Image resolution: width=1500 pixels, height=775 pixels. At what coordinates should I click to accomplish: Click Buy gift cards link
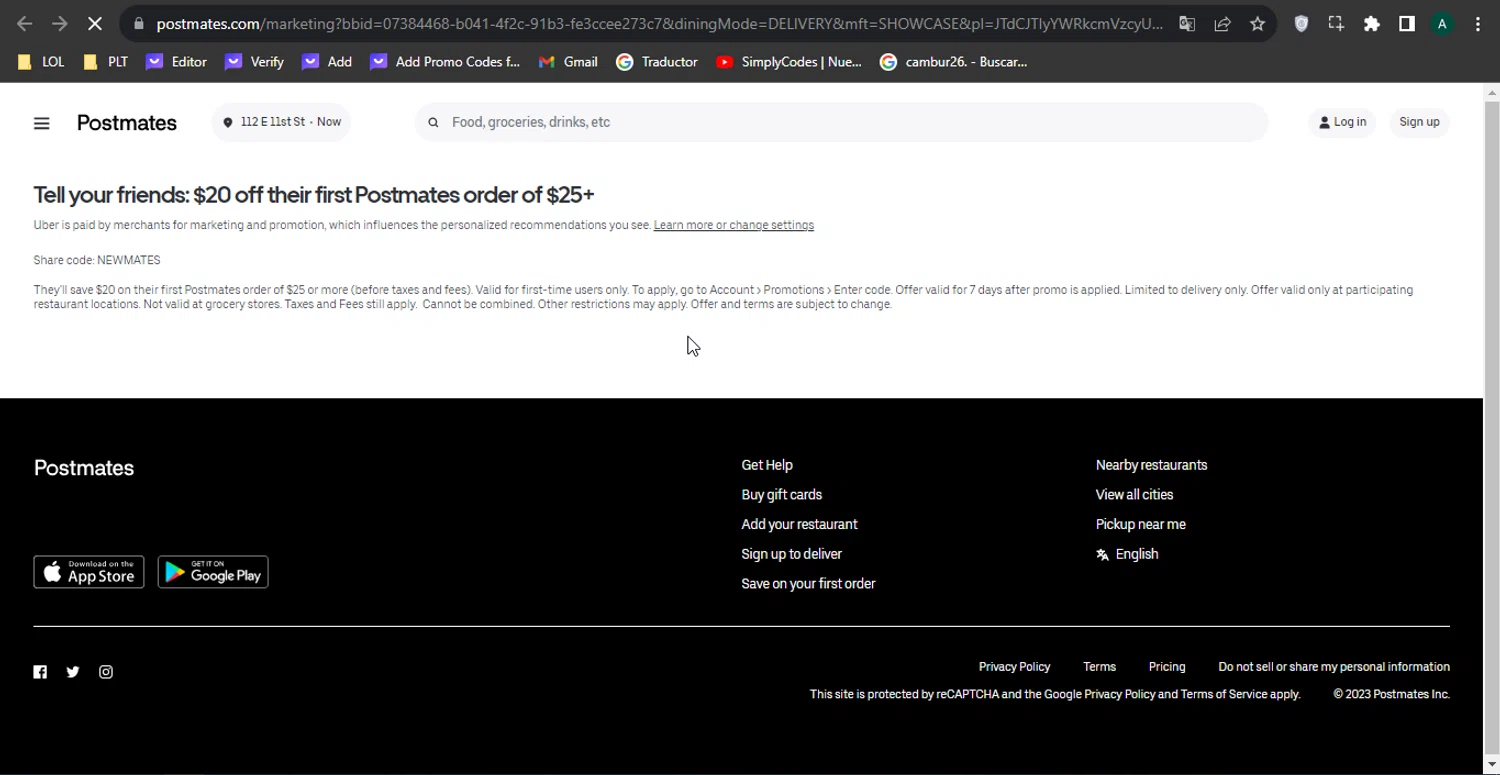[x=781, y=495]
